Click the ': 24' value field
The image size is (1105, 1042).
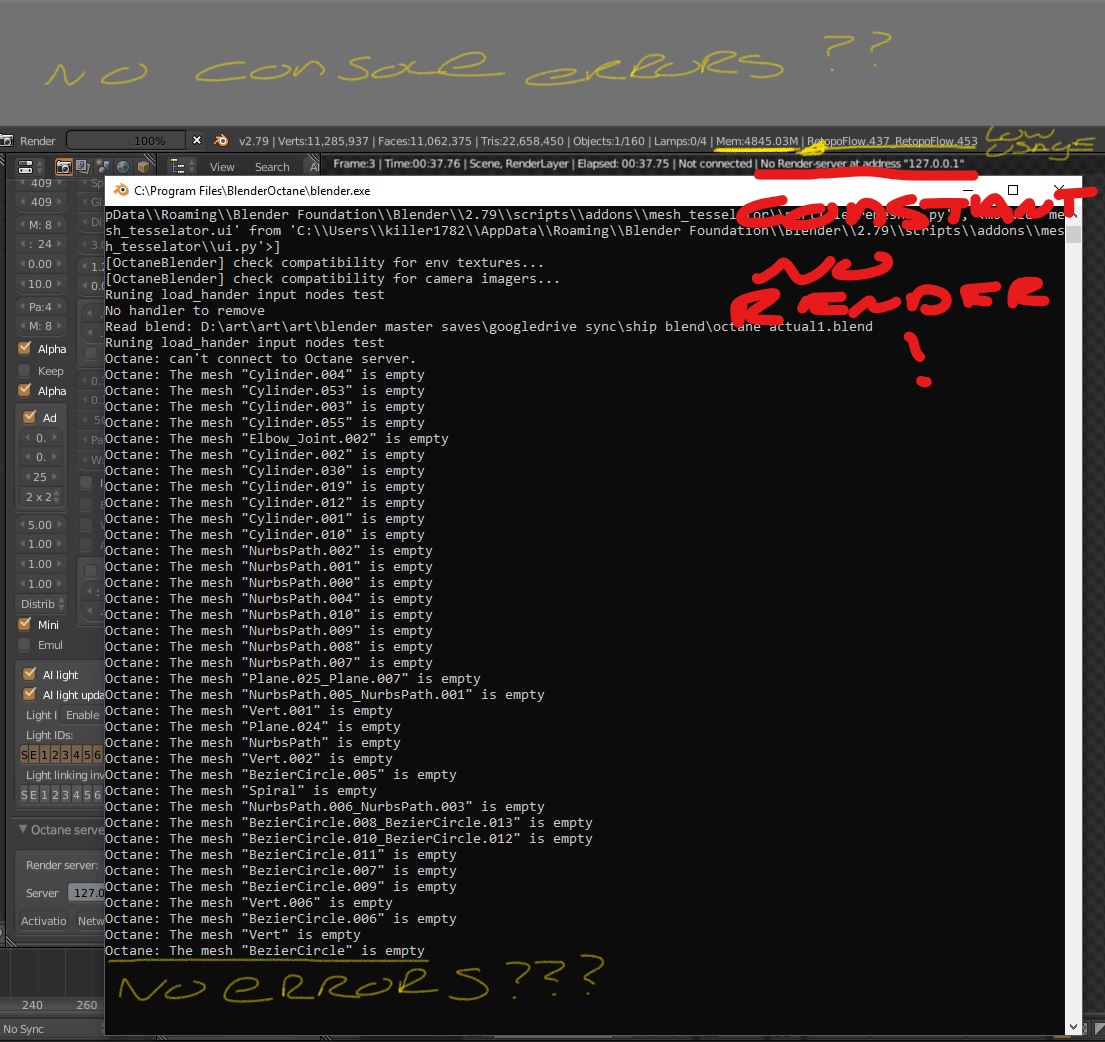click(x=42, y=244)
